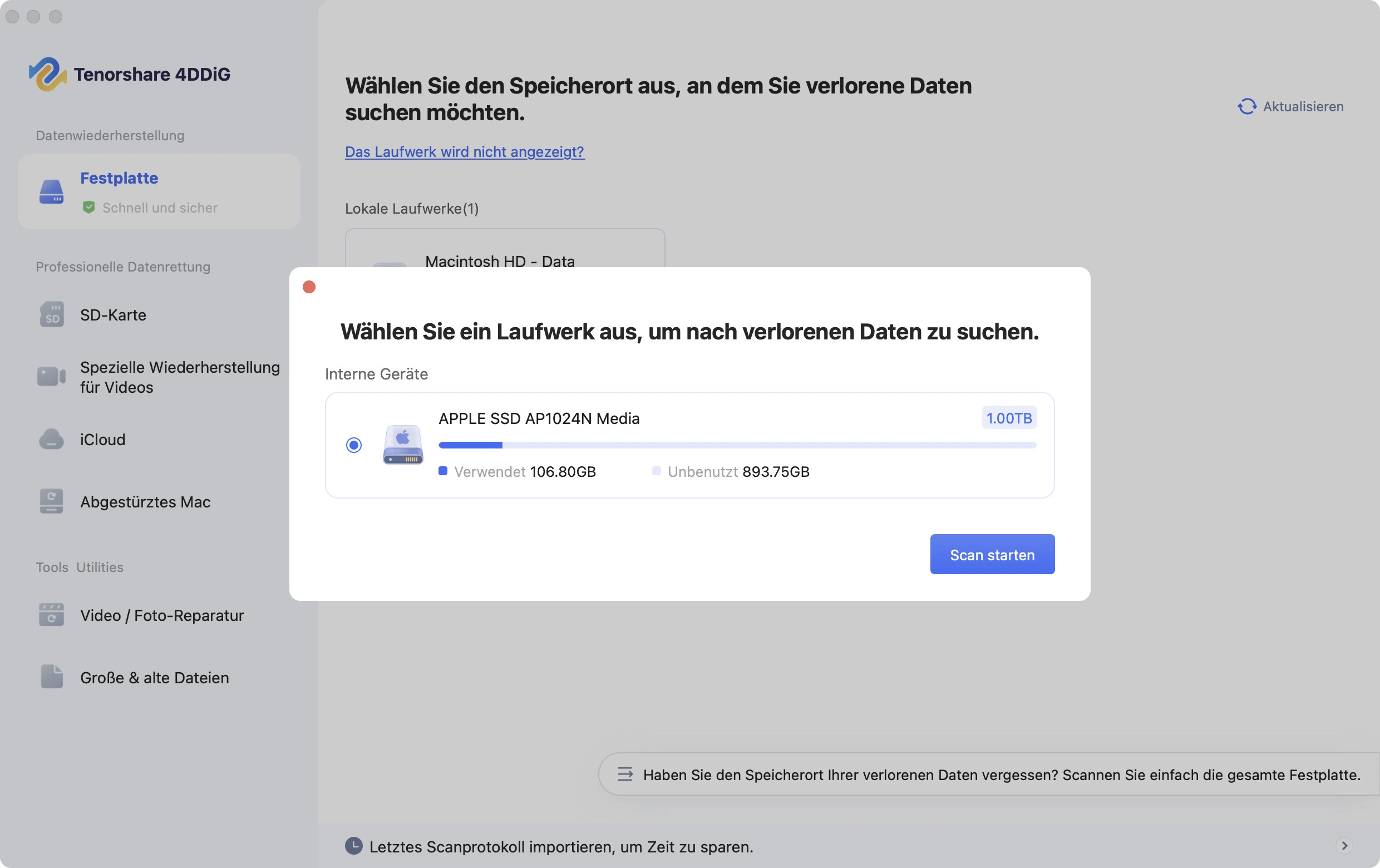The width and height of the screenshot is (1380, 868).
Task: Click the Festplatte hard drive icon
Action: tap(51, 191)
